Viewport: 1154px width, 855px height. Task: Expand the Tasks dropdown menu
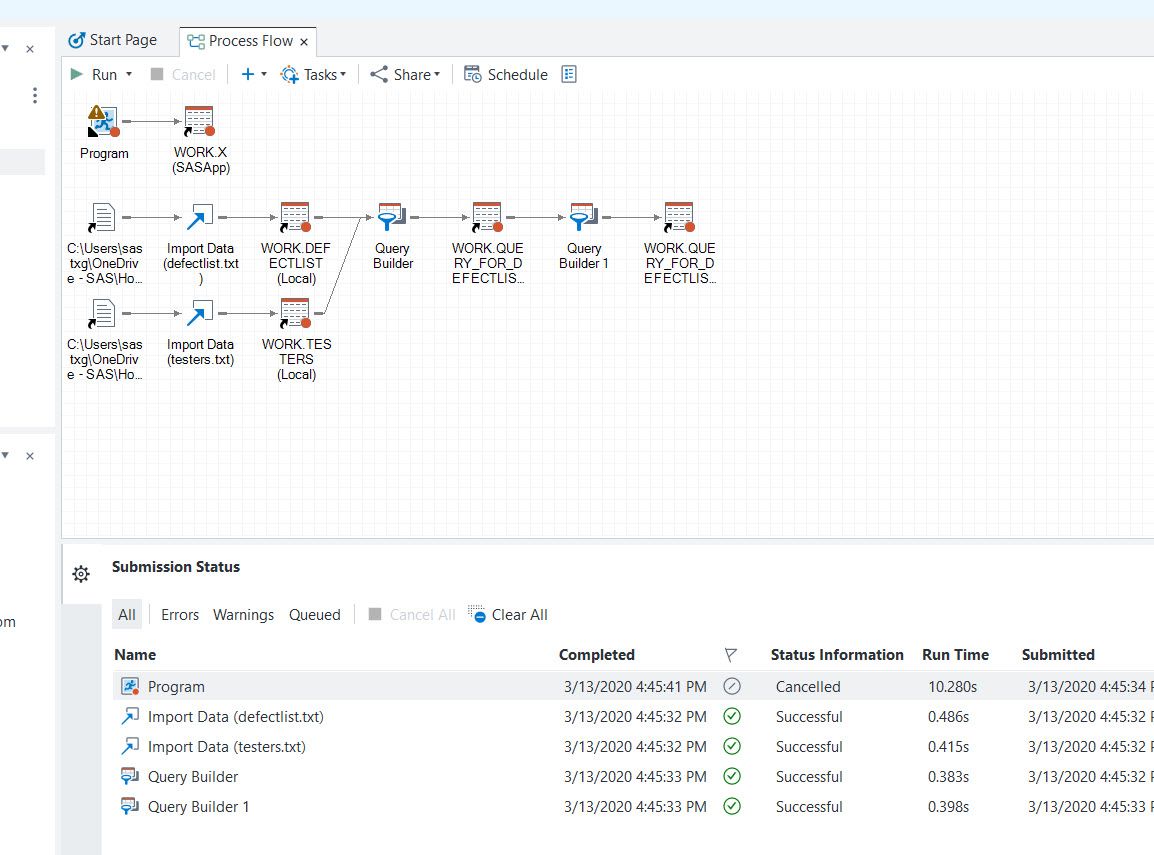(x=313, y=74)
